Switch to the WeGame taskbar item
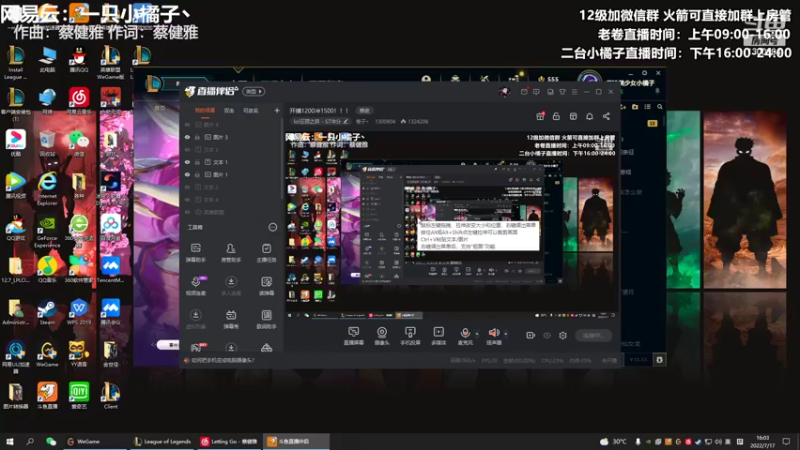The width and height of the screenshot is (800, 450). pyautogui.click(x=93, y=441)
